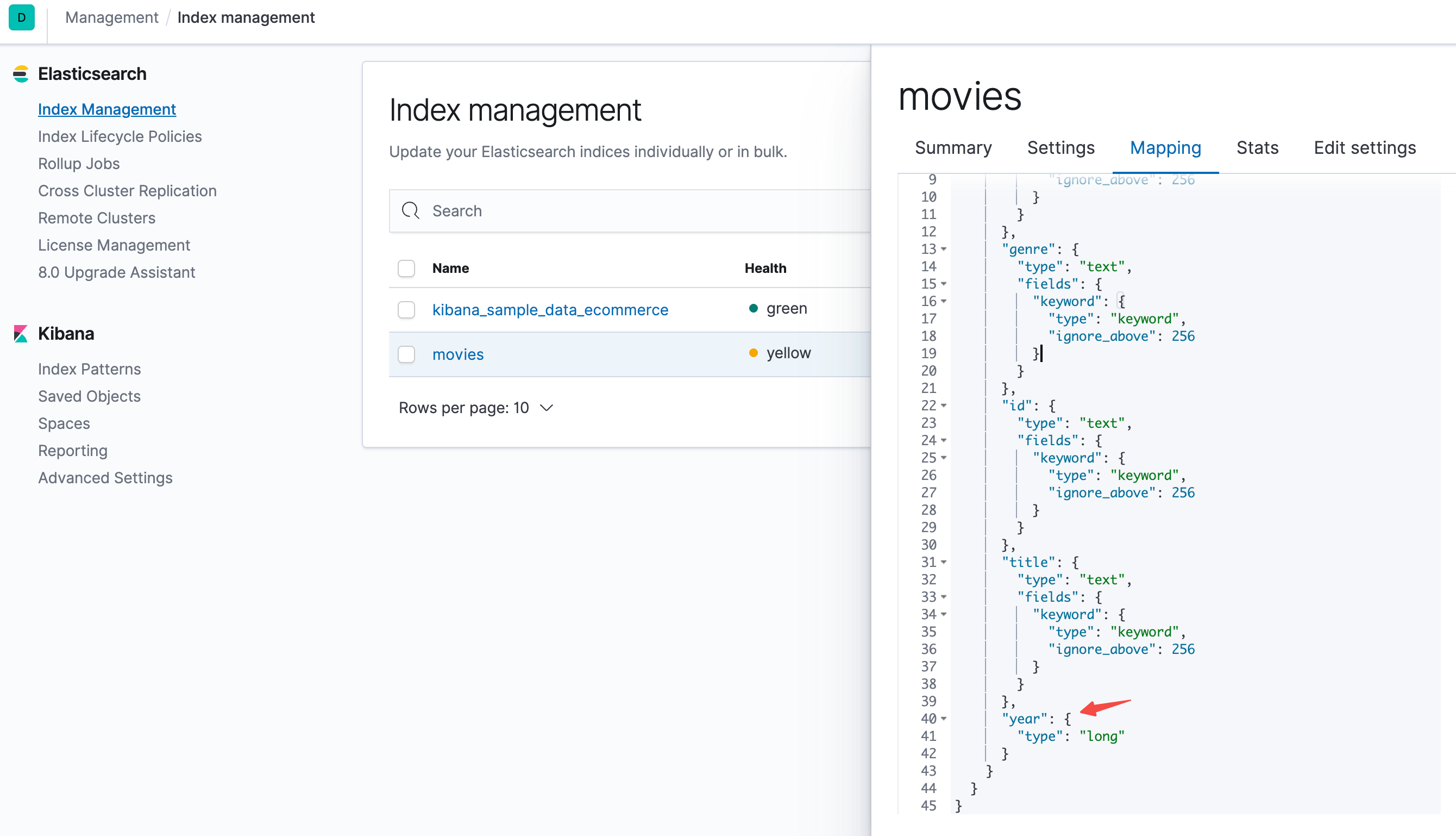Switch to the Settings tab
The width and height of the screenshot is (1456, 836).
(x=1060, y=147)
